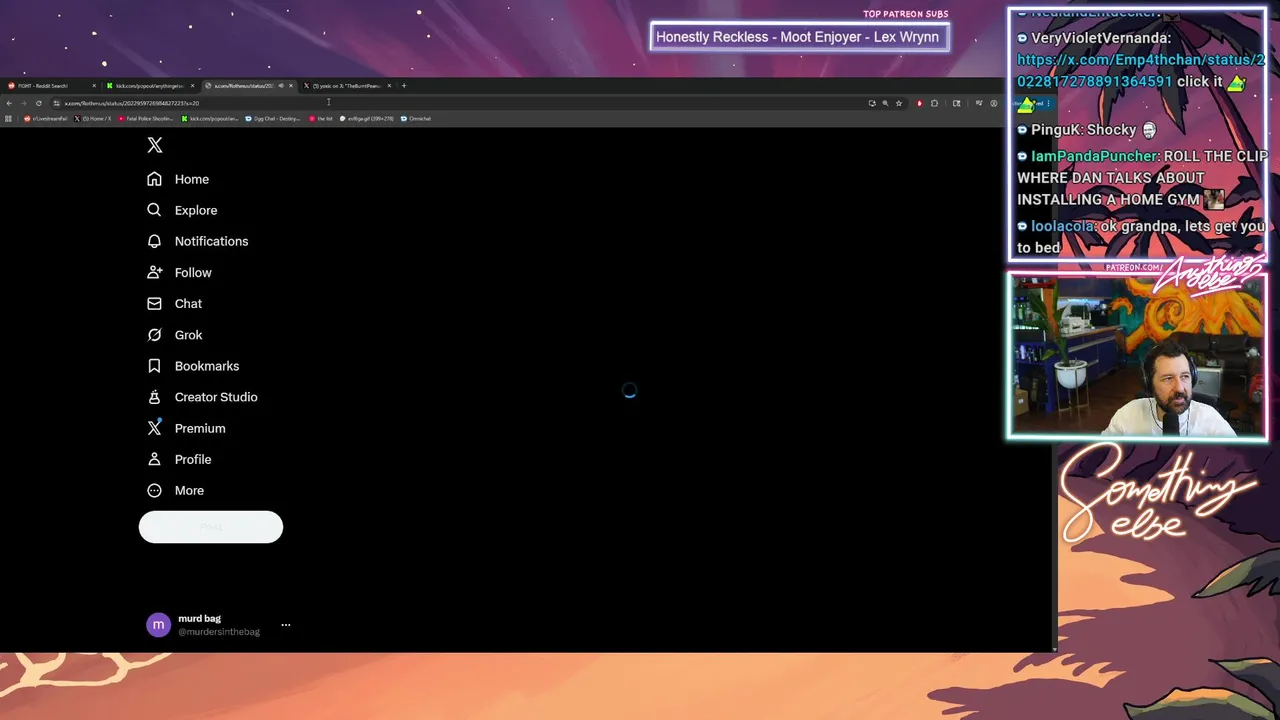Open the Extensions puzzle menu
1280x720 pixels.
pos(935,103)
